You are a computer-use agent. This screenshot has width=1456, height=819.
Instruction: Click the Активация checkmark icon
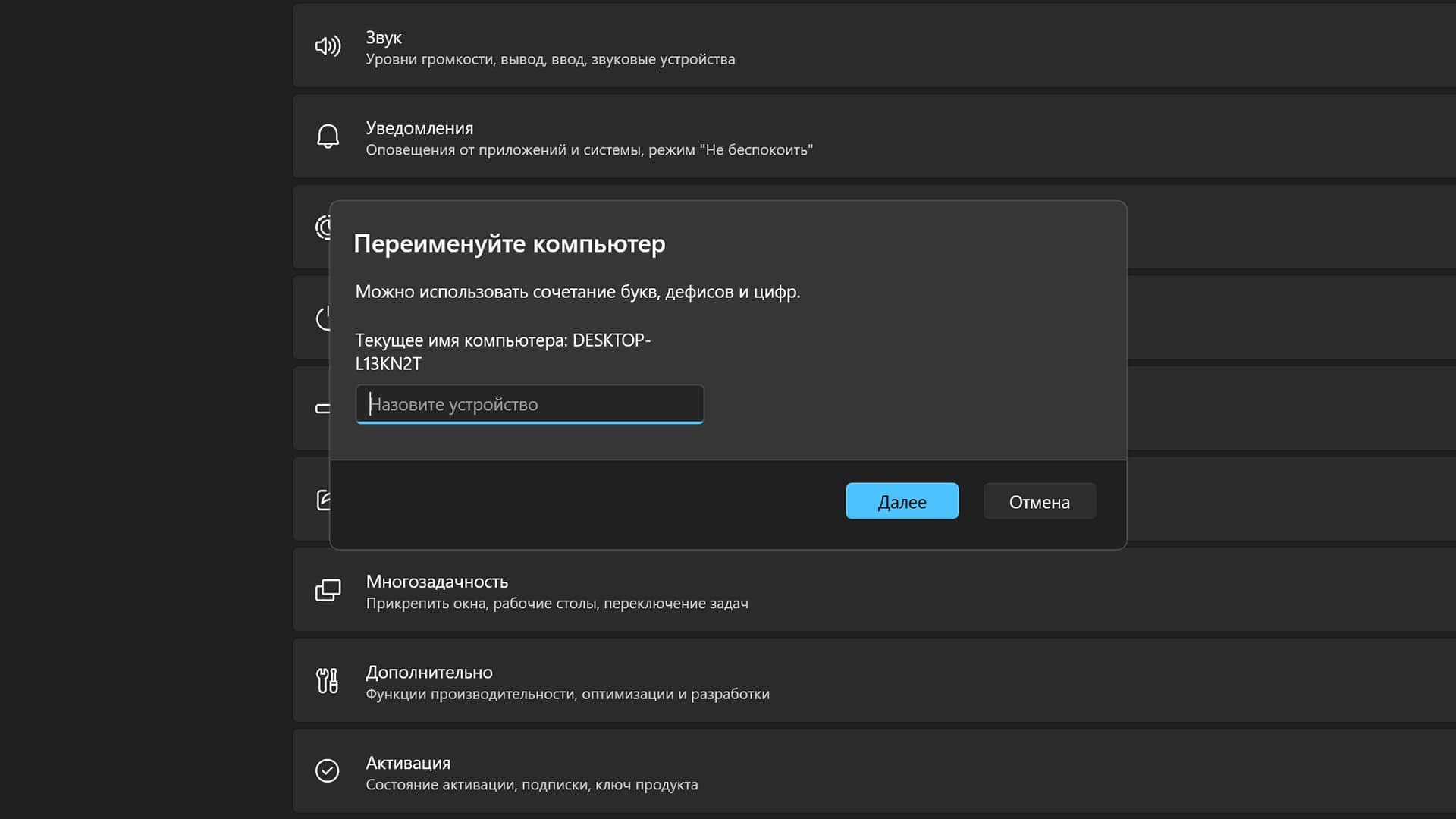tap(328, 770)
